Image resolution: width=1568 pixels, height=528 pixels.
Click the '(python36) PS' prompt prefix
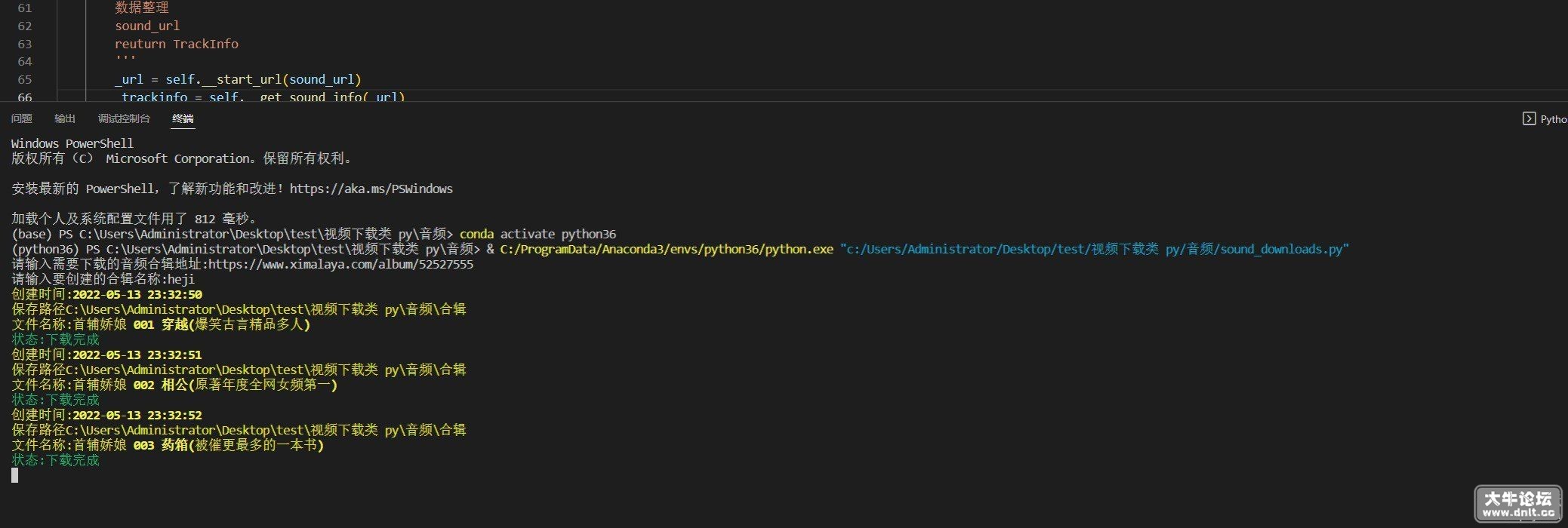55,249
